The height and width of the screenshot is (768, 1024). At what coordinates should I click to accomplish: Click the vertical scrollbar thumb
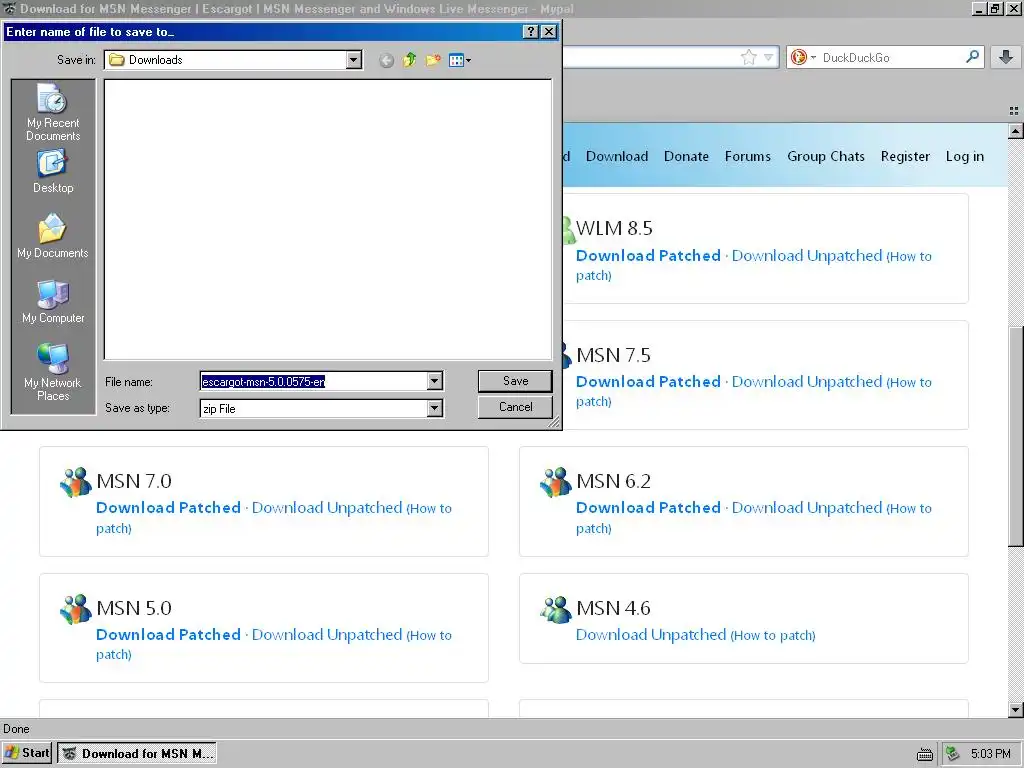coord(1015,436)
